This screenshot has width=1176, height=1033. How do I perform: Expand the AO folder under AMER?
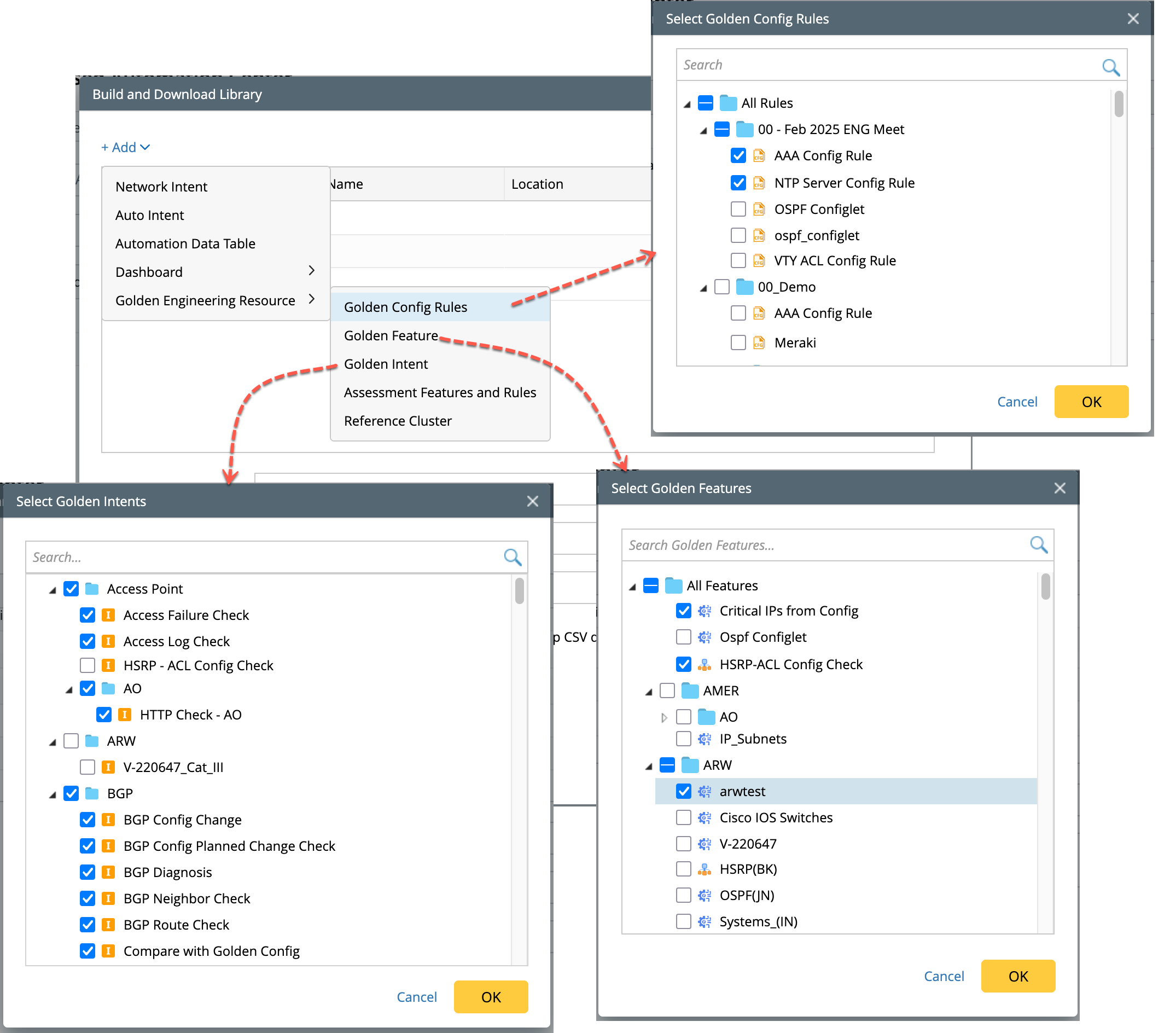pyautogui.click(x=664, y=717)
